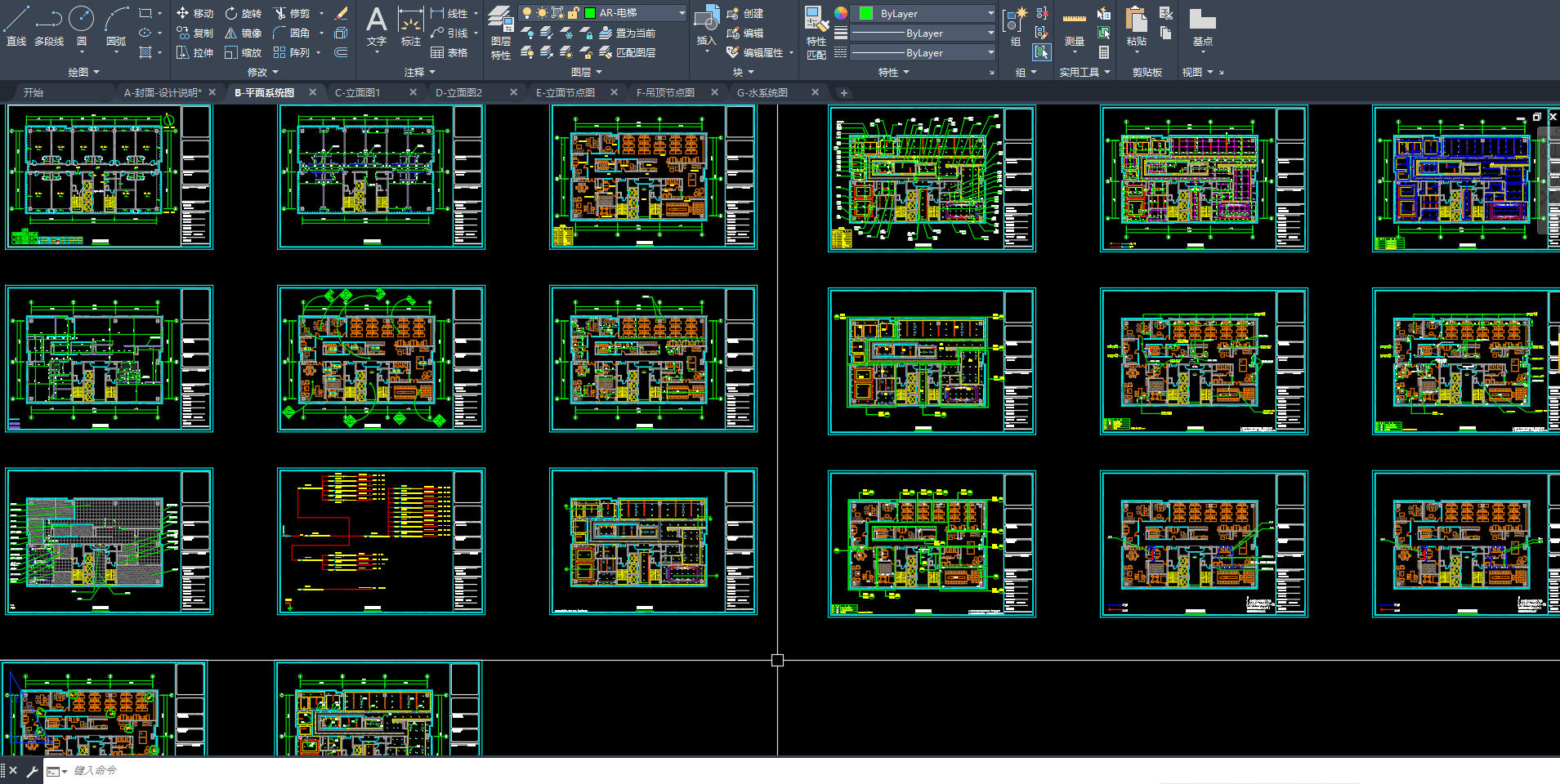Open the ByLayer object color swatch dropdown
Viewport: 1560px width, 784px height.
pyautogui.click(x=923, y=14)
